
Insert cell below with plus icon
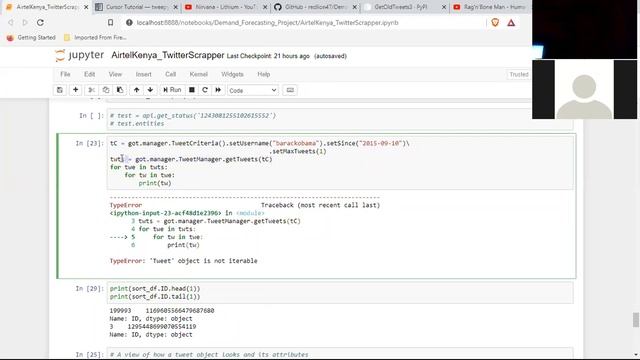76,90
